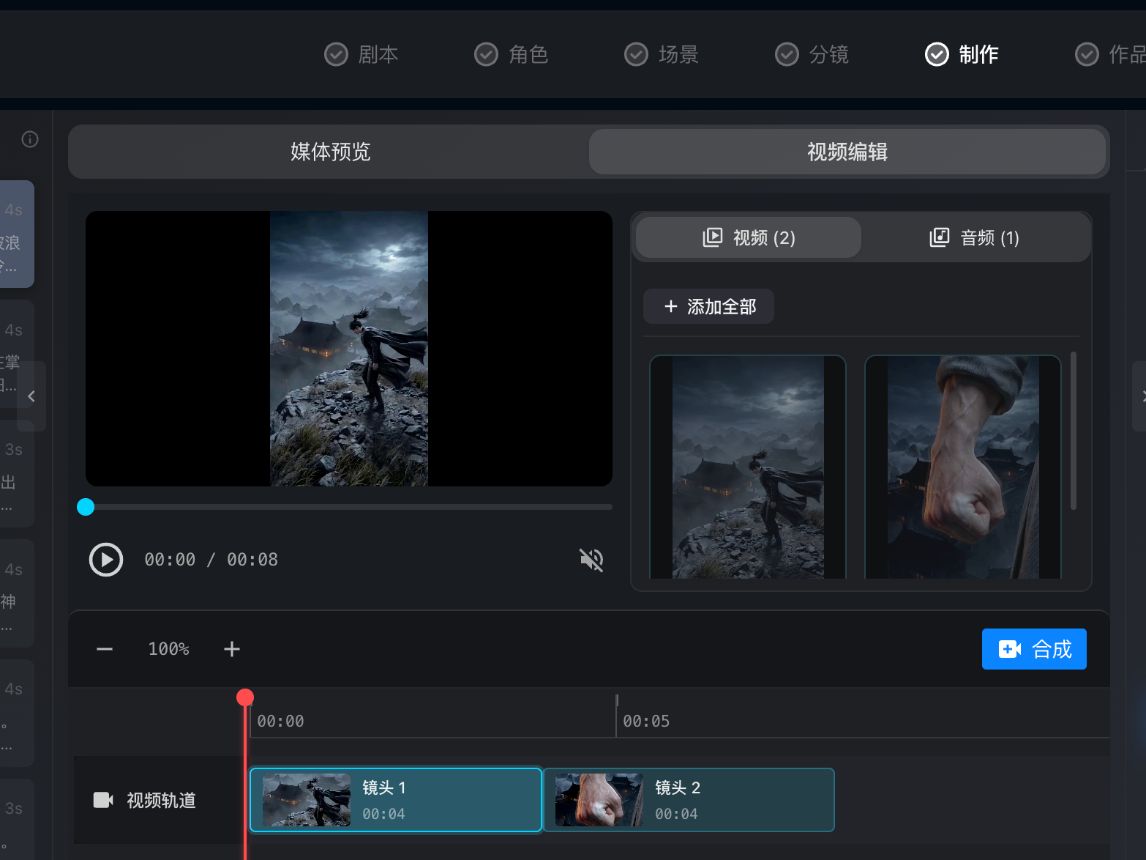Viewport: 1146px width, 860px height.
Task: Click the playback progress slider handle
Action: 85,507
